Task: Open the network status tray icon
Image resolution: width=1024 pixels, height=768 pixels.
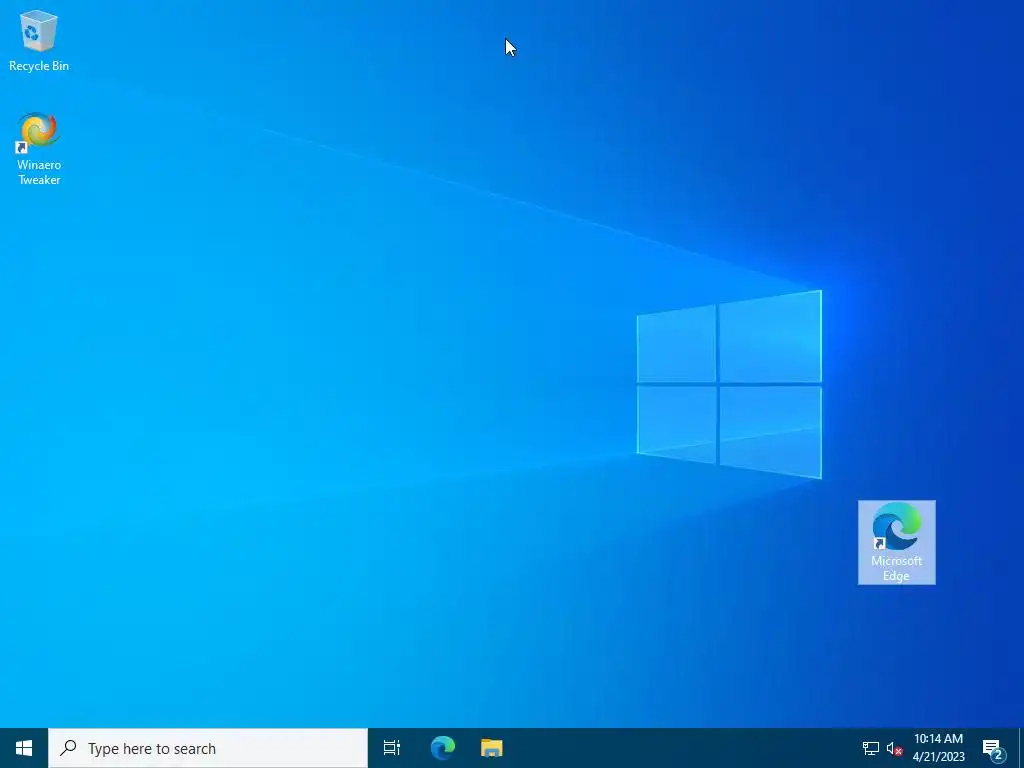Action: (871, 748)
